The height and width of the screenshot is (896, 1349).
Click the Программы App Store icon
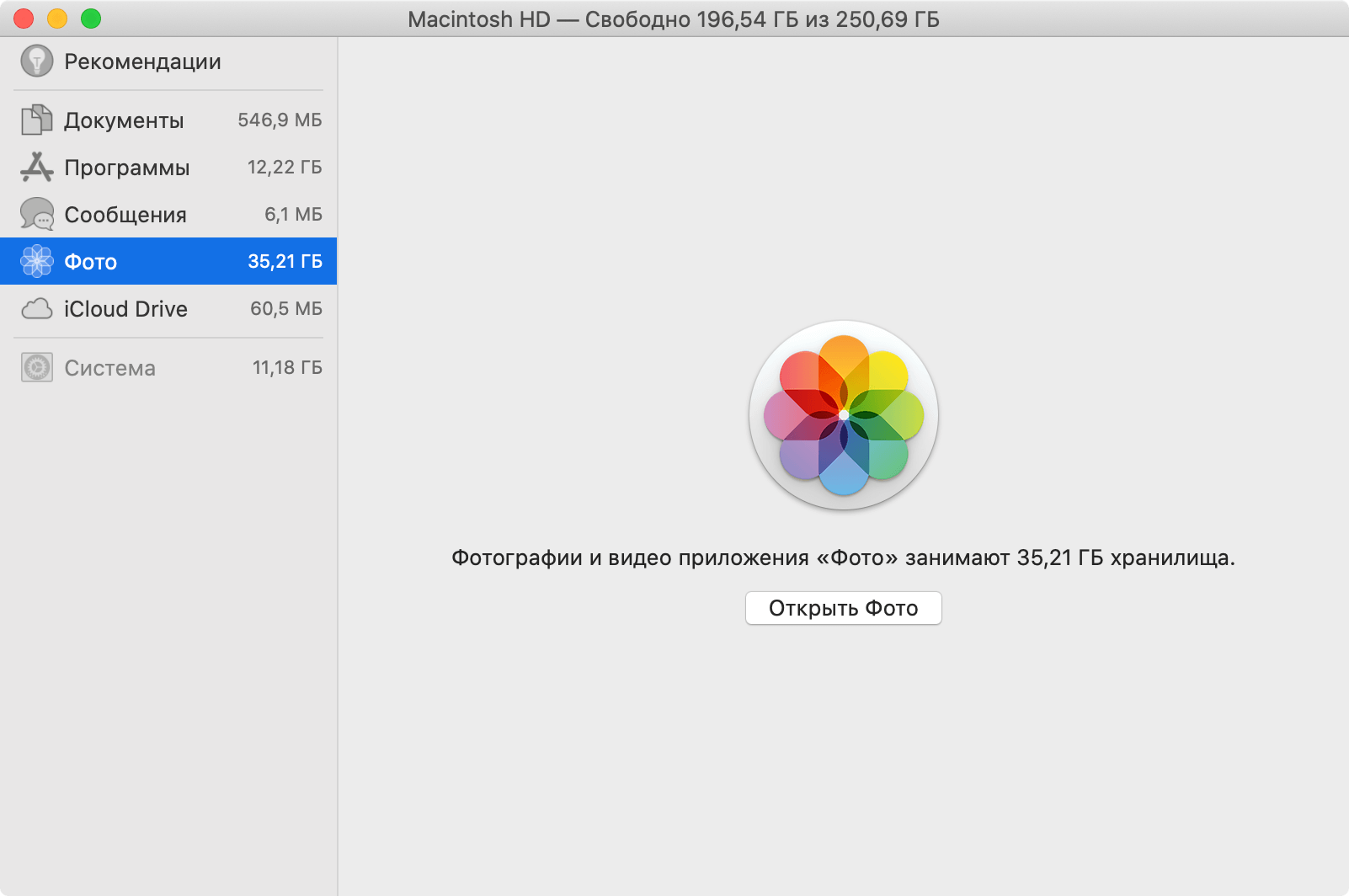coord(36,167)
